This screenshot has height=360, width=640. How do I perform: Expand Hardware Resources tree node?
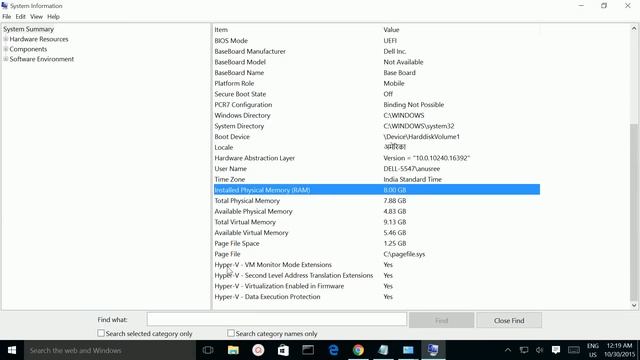click(6, 39)
